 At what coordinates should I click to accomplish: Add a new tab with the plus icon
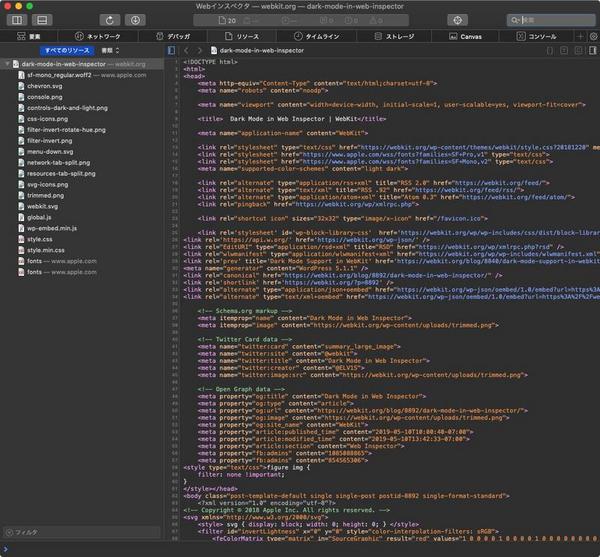(580, 36)
